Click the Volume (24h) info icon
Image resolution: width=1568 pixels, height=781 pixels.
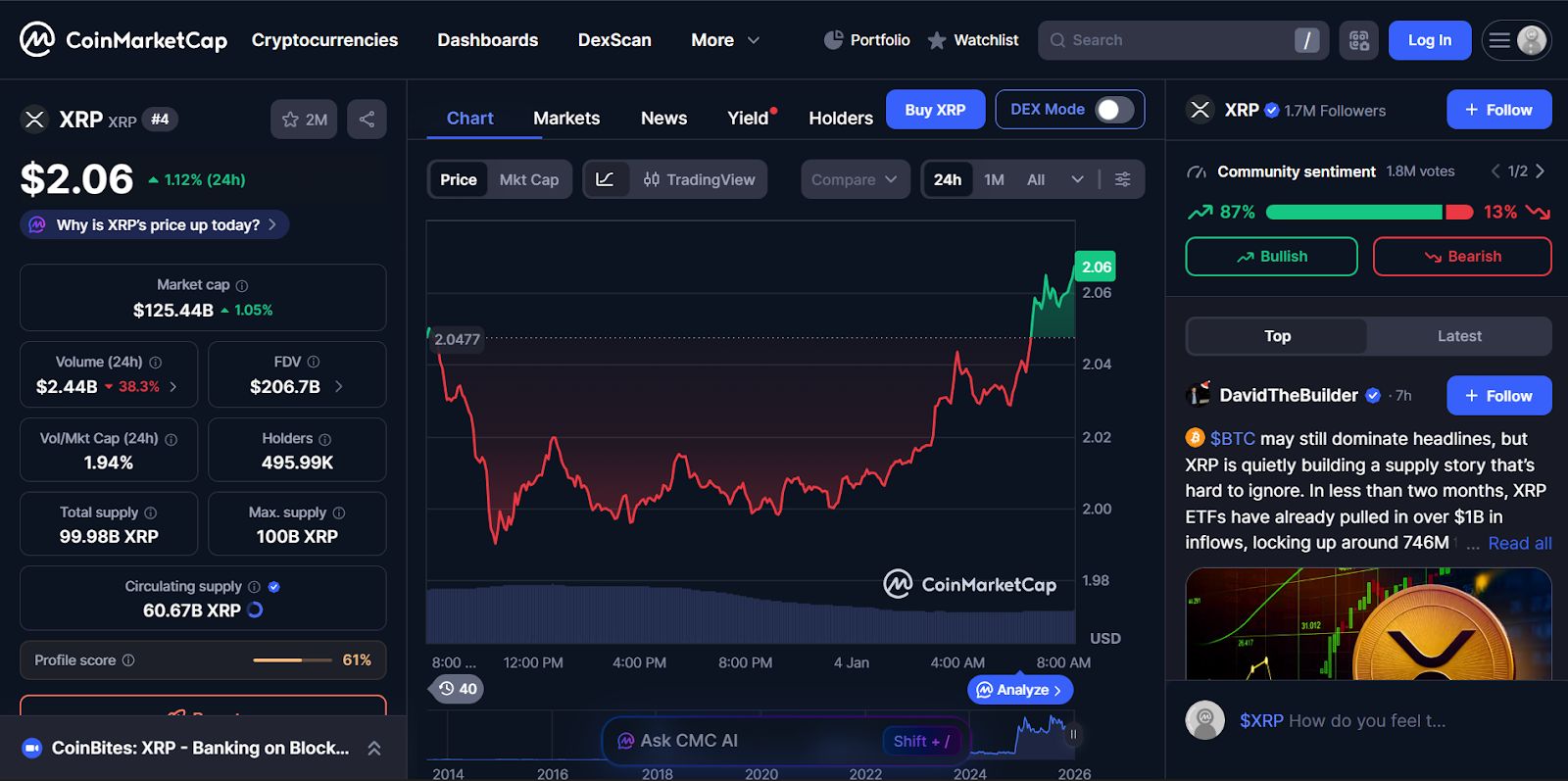click(155, 363)
